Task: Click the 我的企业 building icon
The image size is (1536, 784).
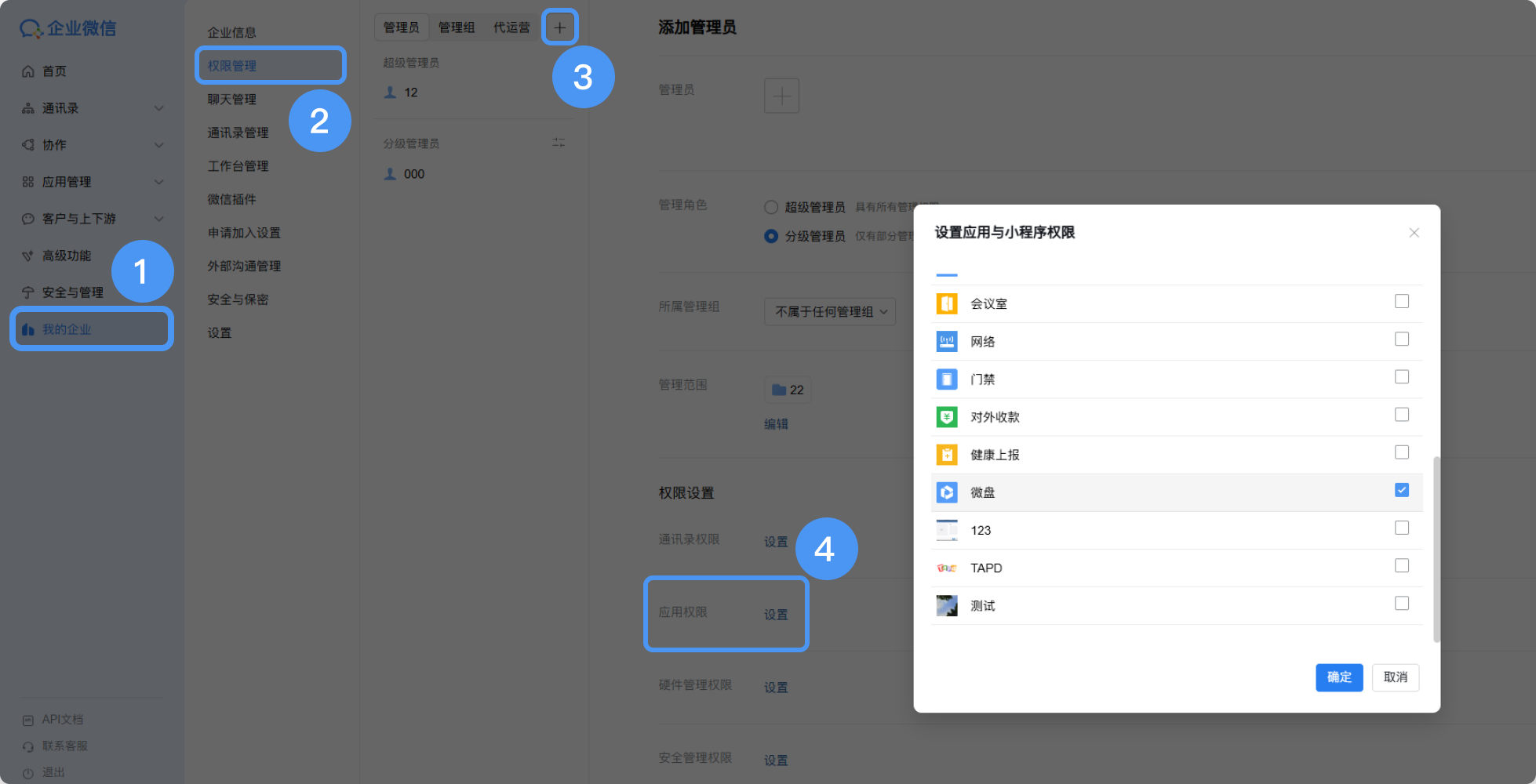Action: point(28,329)
